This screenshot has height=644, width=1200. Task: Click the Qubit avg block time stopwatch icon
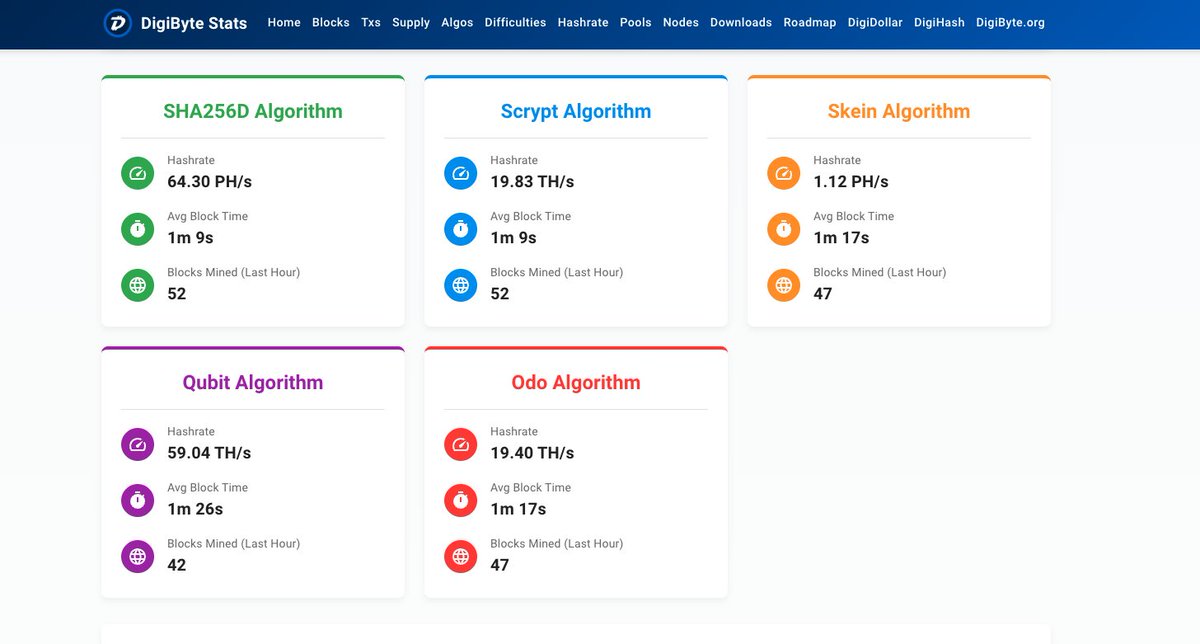pos(138,500)
